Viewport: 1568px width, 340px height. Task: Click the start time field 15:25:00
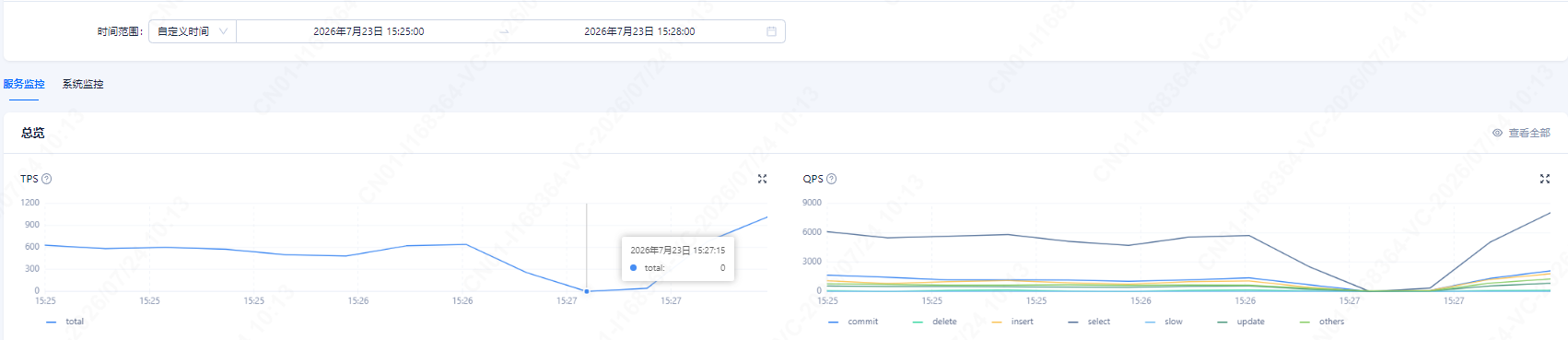(x=369, y=31)
